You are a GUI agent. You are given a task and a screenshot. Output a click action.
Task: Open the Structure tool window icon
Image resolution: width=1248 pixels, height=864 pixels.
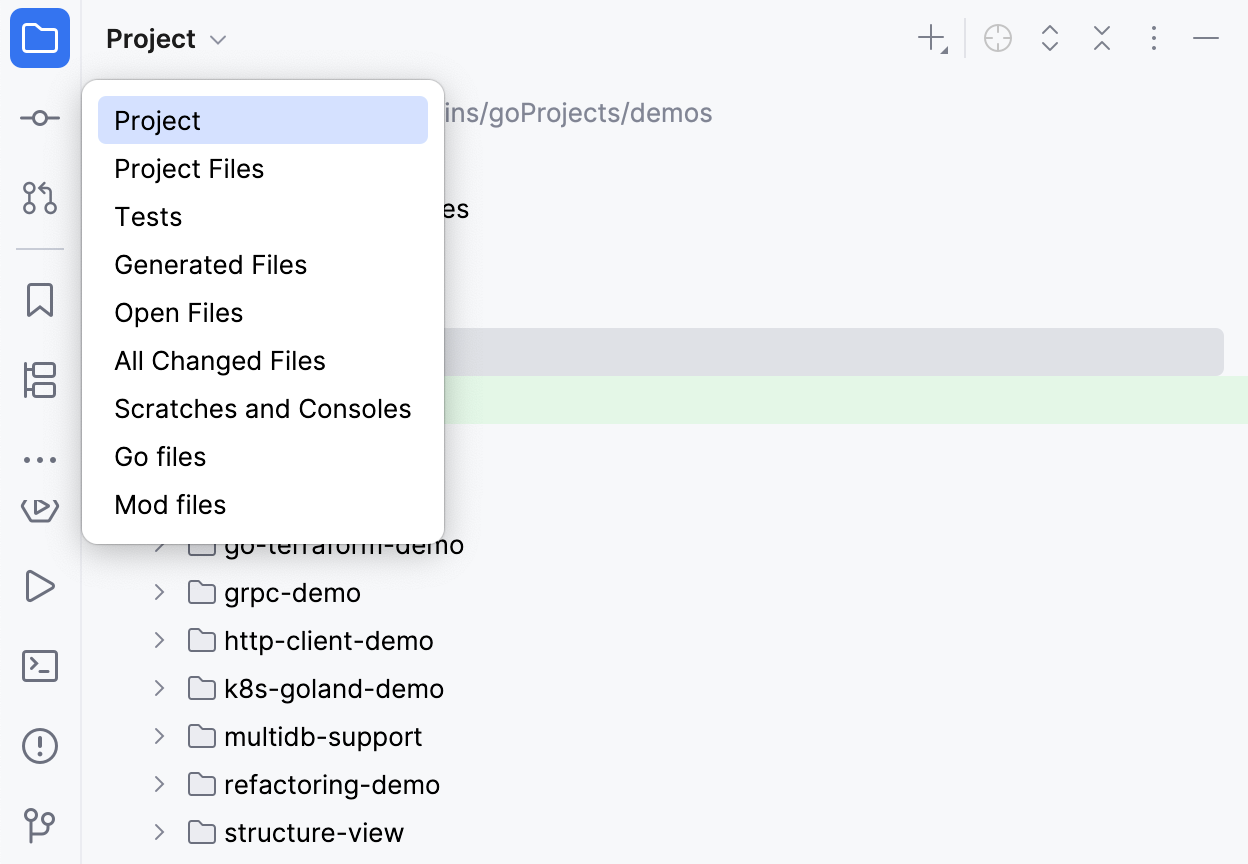pos(39,380)
